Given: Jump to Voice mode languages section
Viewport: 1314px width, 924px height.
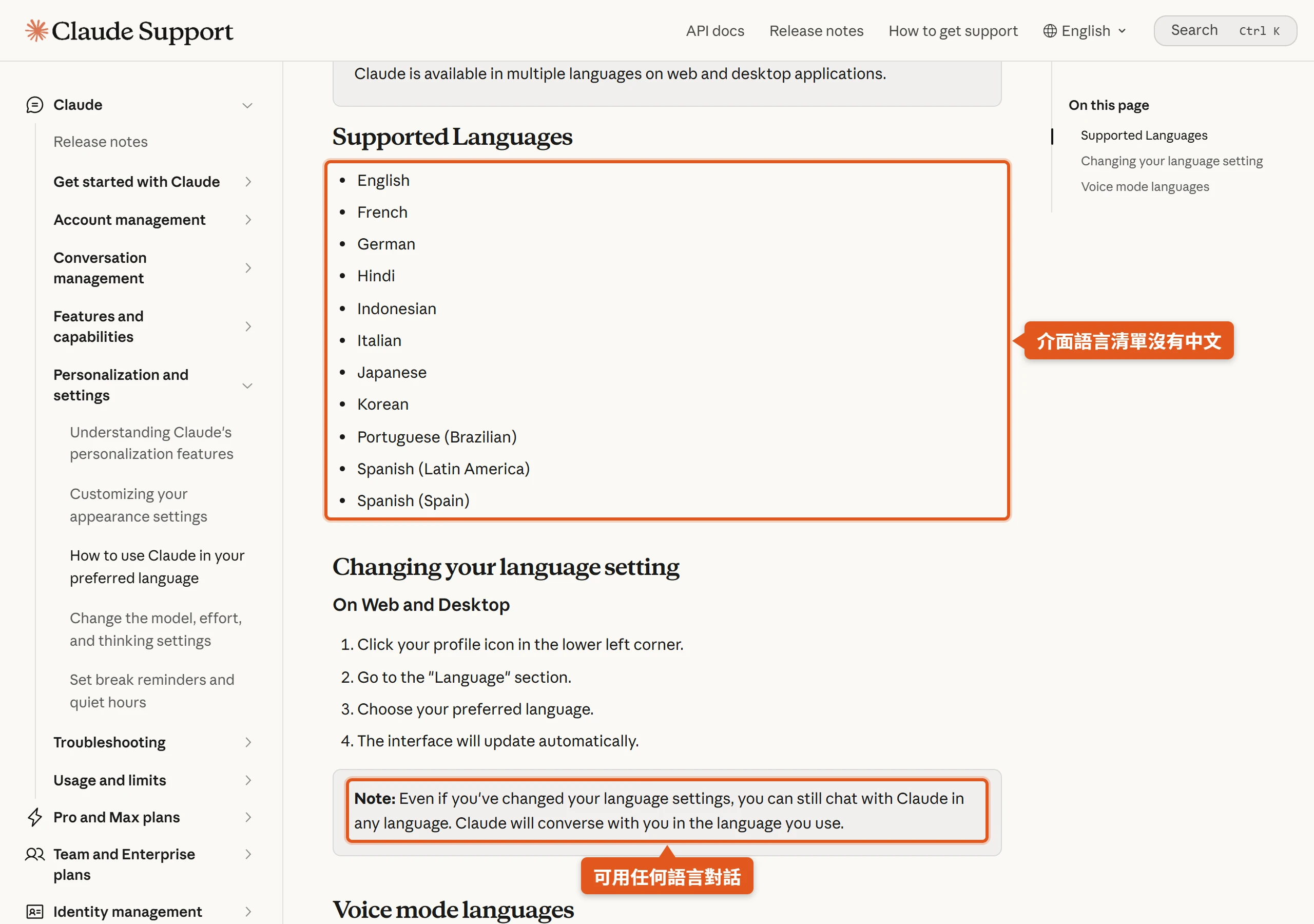Looking at the screenshot, I should tap(1145, 187).
